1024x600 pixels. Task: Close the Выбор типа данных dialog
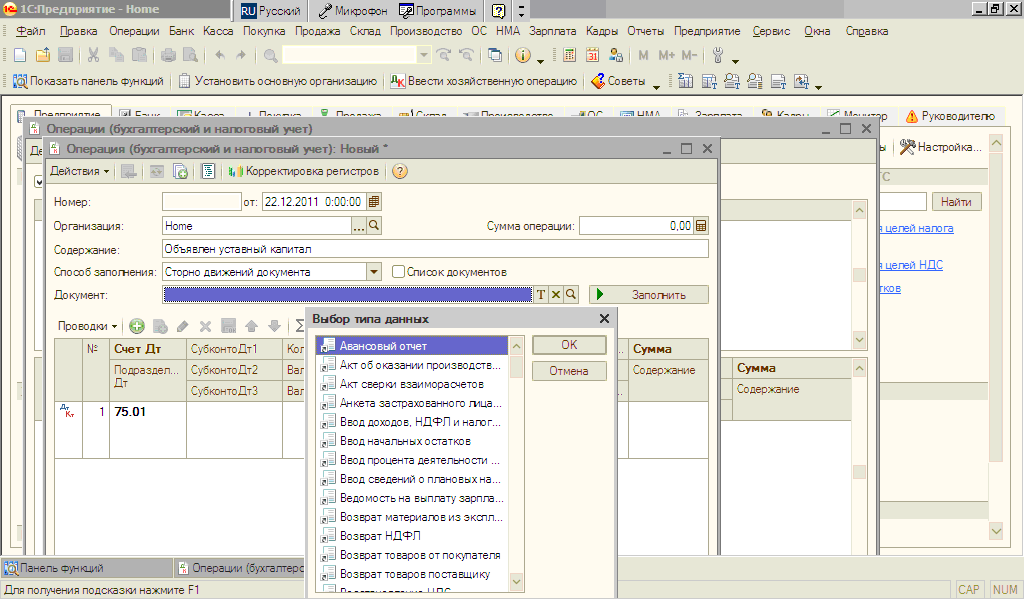(604, 319)
